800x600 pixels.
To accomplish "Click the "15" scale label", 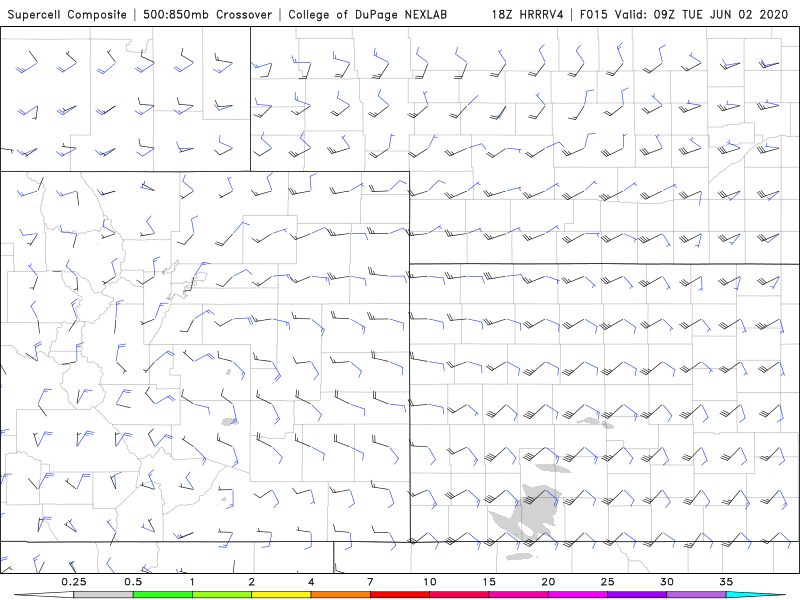I will pos(489,582).
